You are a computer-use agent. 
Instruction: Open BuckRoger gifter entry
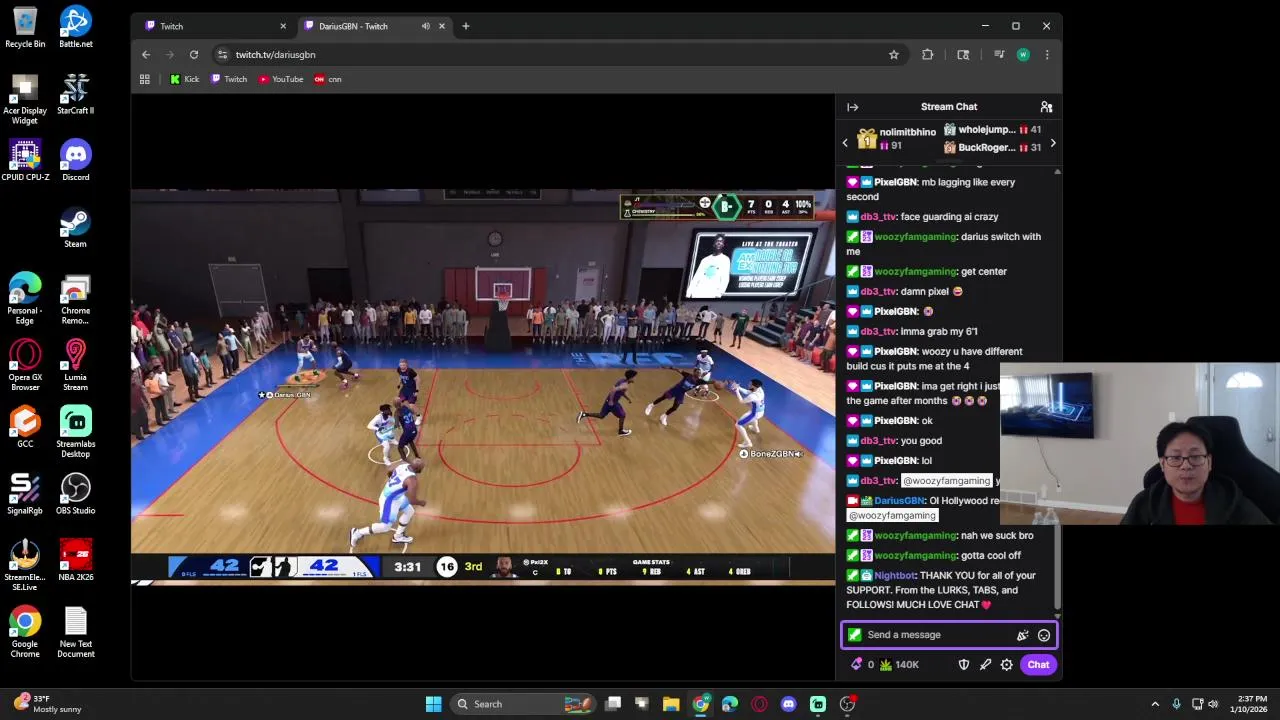coord(993,148)
